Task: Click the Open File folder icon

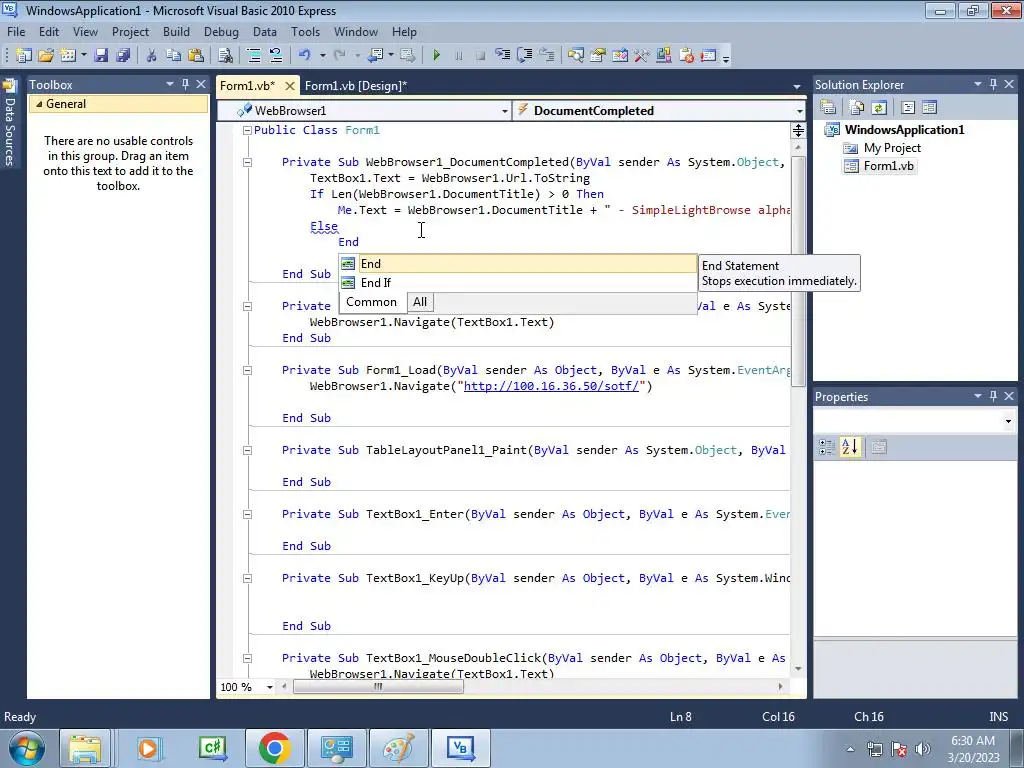Action: pyautogui.click(x=46, y=56)
